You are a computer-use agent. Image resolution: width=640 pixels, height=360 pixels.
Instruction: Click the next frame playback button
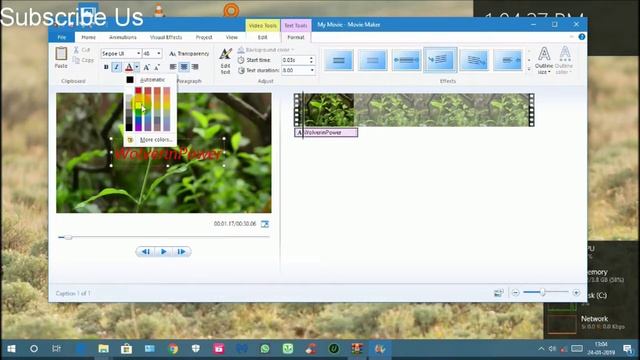[x=182, y=251]
